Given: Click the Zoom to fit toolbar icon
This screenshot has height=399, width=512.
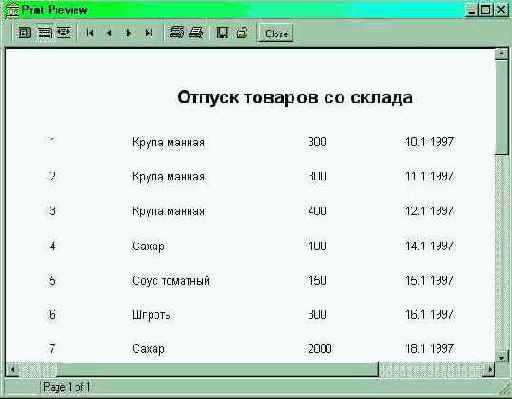Looking at the screenshot, I should [x=24, y=33].
